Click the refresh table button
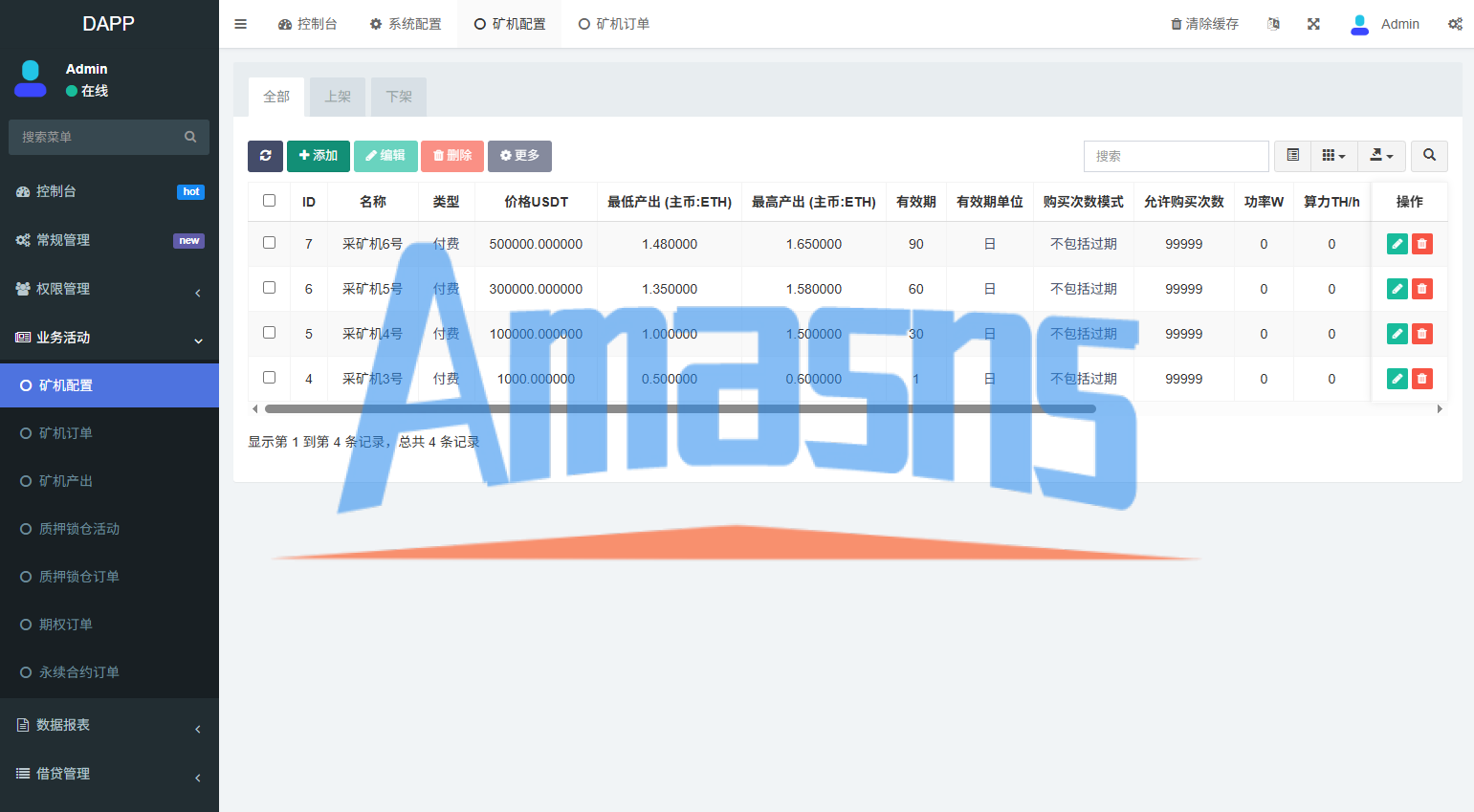Screen dimensions: 1474x812 coord(265,156)
